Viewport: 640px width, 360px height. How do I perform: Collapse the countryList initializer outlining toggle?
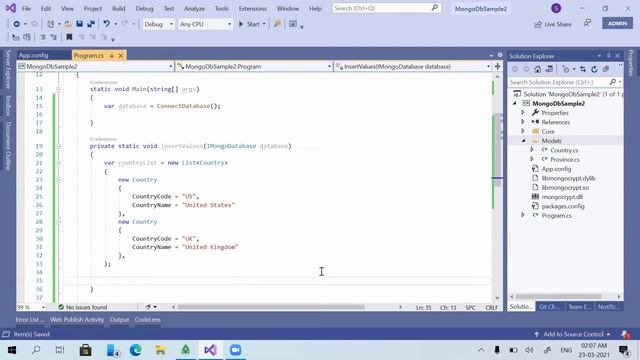[58, 162]
